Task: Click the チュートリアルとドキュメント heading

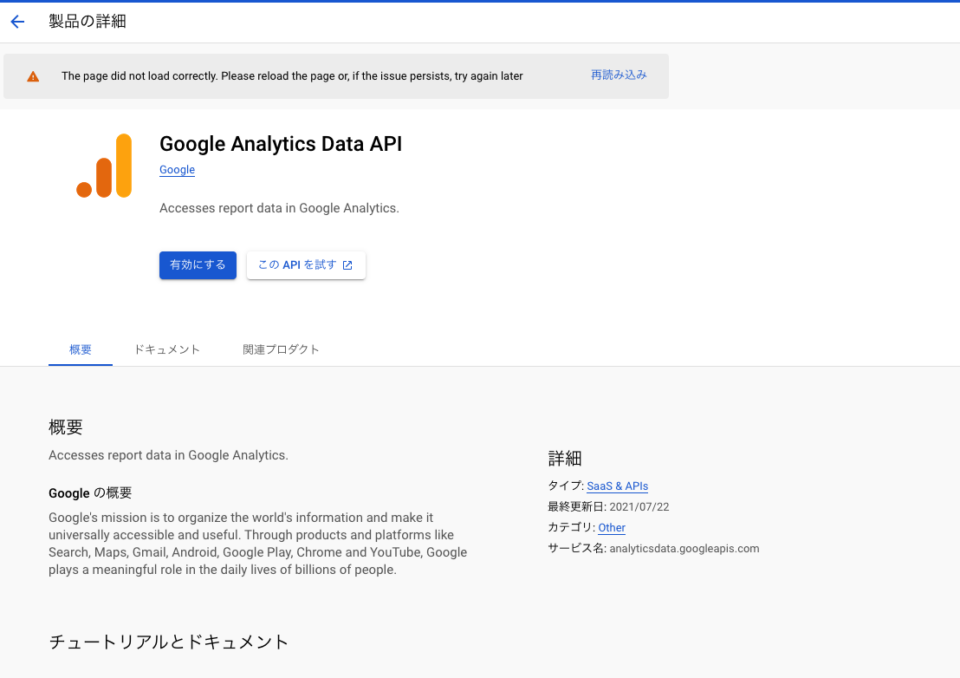Action: tap(166, 641)
